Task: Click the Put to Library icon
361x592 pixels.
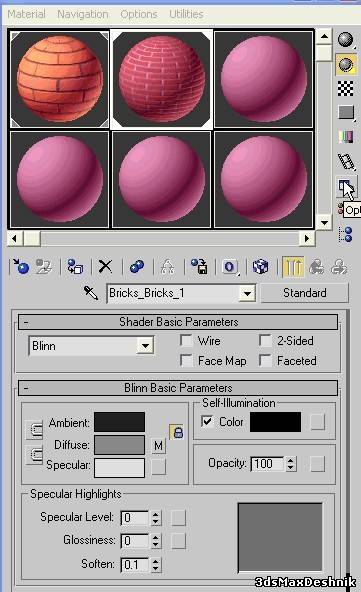Action: pyautogui.click(x=199, y=267)
